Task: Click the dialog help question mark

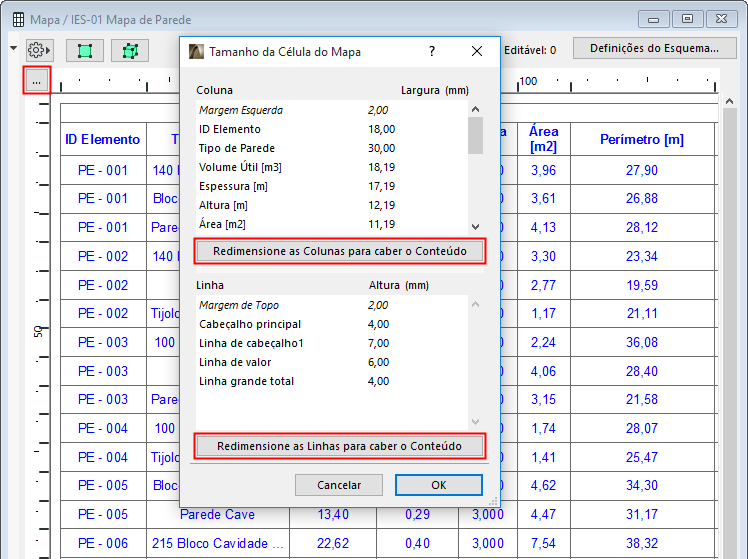Action: 432,51
